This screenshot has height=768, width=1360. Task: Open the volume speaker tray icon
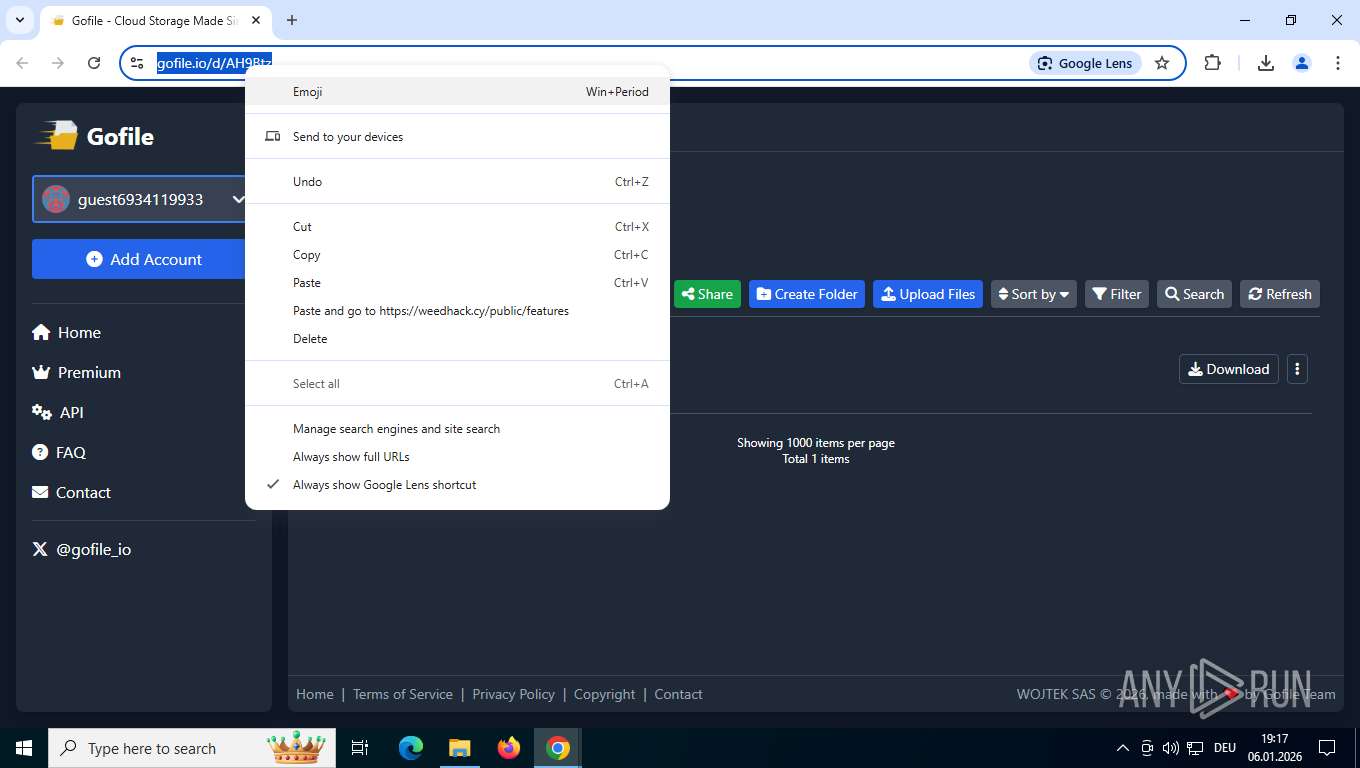[x=1170, y=748]
